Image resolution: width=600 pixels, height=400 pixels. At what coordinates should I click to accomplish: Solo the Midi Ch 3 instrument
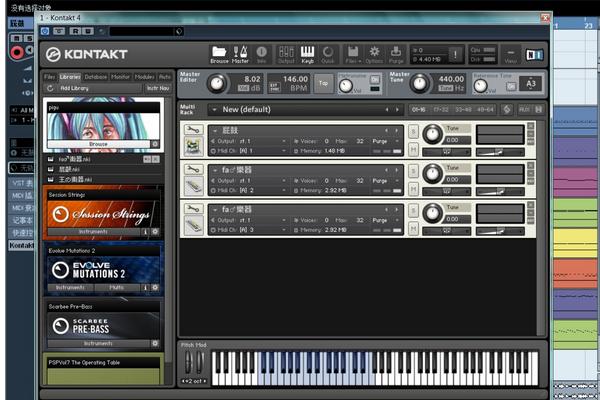coord(413,210)
